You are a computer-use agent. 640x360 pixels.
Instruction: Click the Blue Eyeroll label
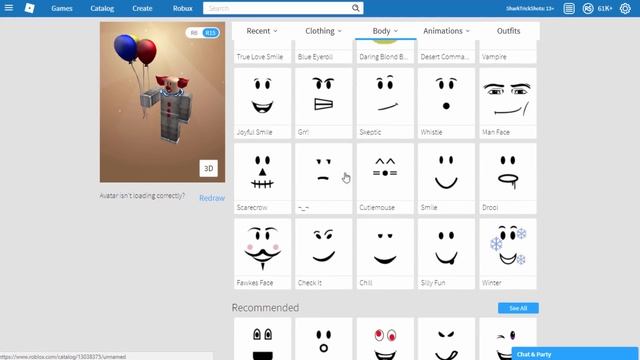(315, 57)
